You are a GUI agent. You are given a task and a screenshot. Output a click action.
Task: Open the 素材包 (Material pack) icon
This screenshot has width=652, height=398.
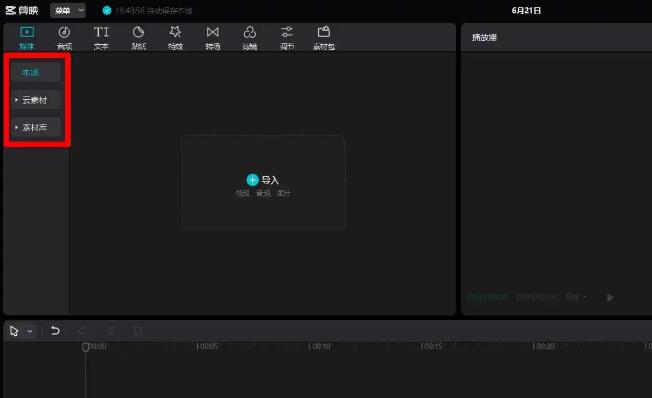coord(324,32)
